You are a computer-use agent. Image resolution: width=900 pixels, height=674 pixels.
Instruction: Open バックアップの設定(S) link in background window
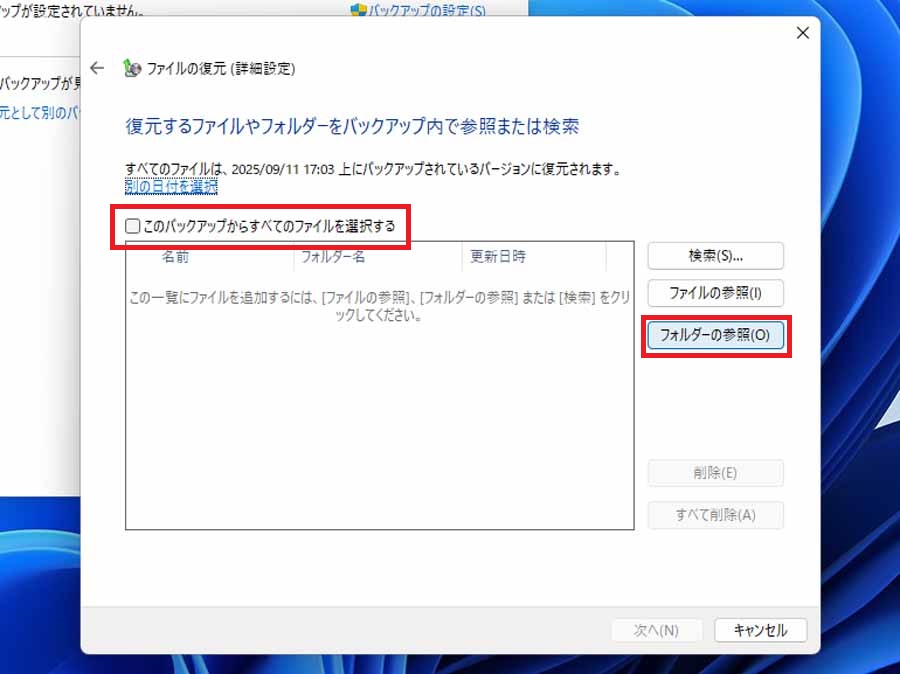426,10
